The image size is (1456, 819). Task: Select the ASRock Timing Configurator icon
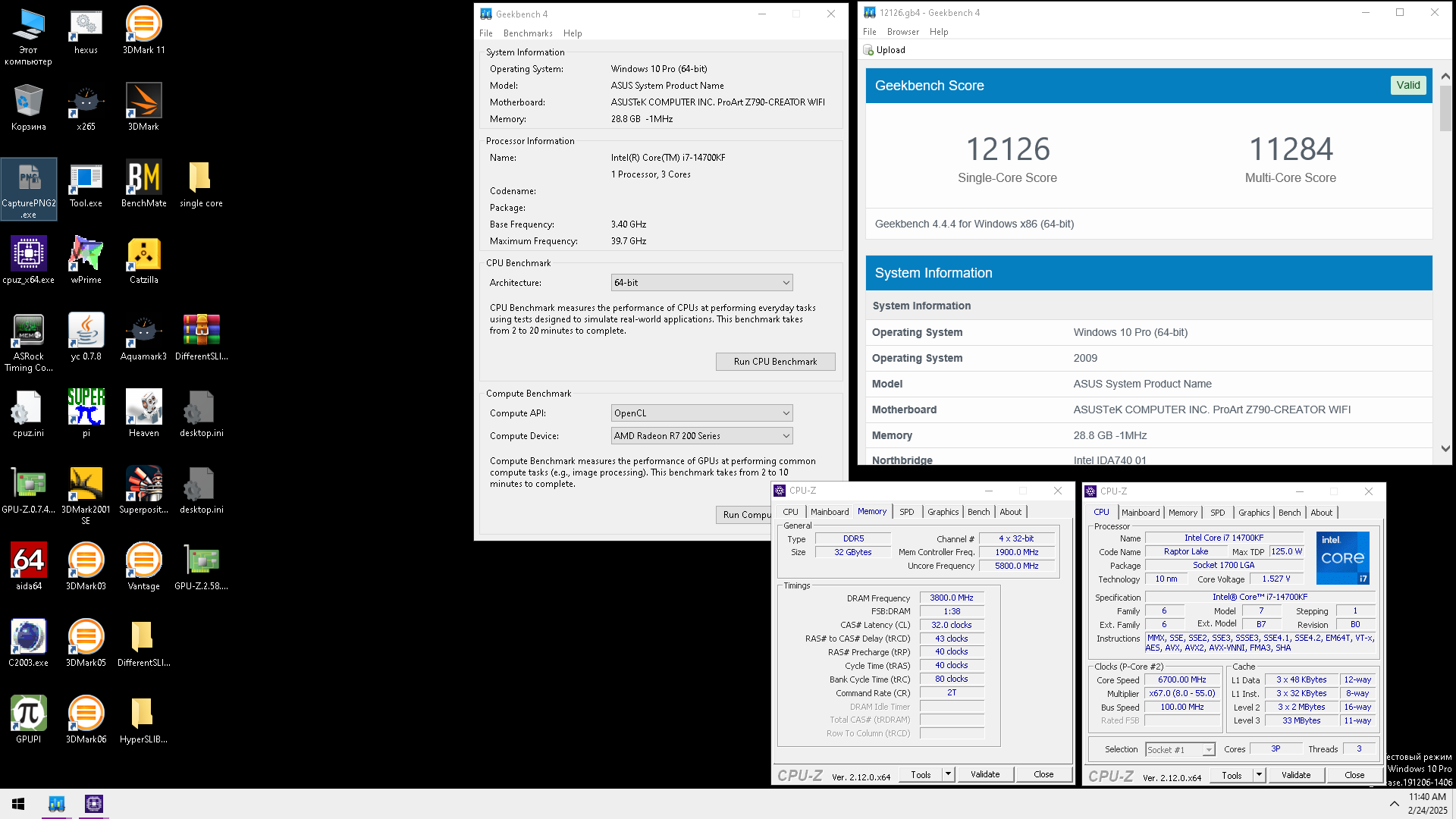(29, 343)
